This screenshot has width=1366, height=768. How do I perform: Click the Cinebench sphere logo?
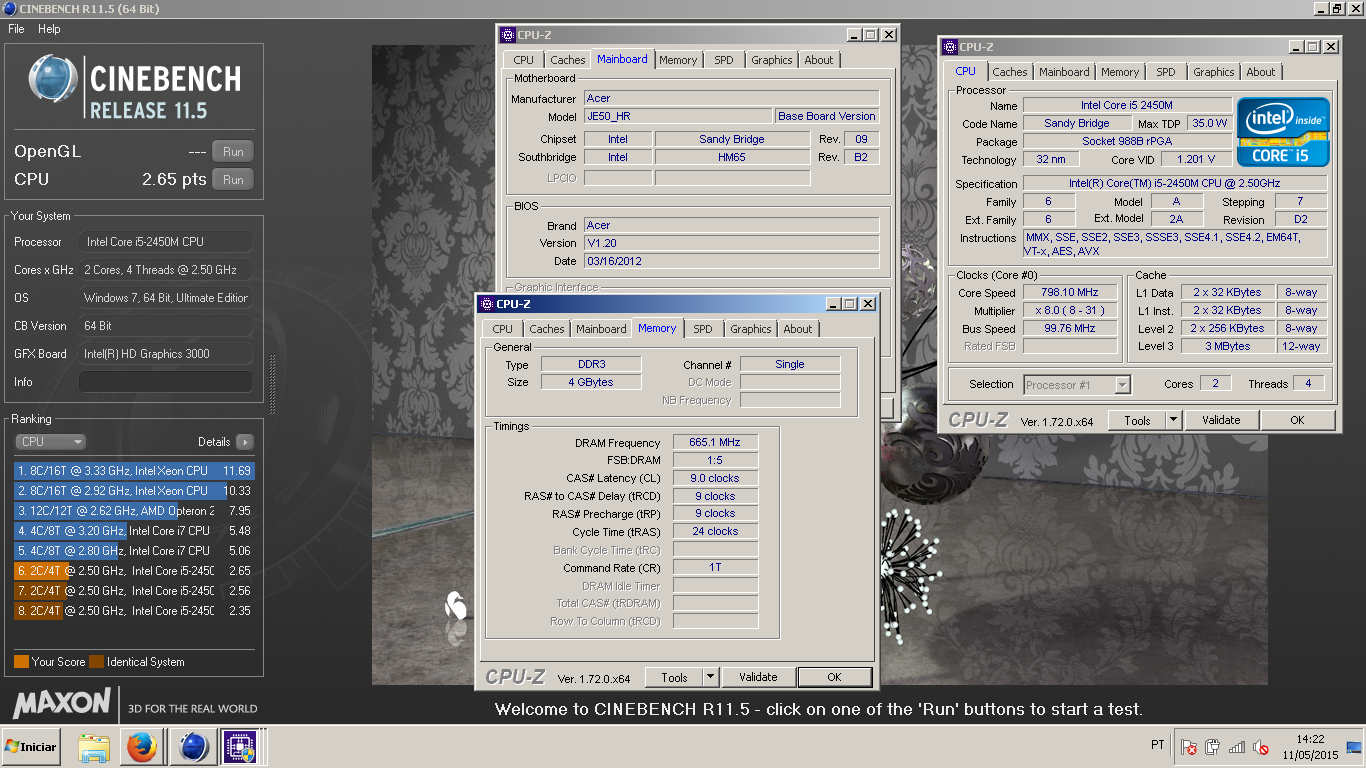pyautogui.click(x=53, y=78)
